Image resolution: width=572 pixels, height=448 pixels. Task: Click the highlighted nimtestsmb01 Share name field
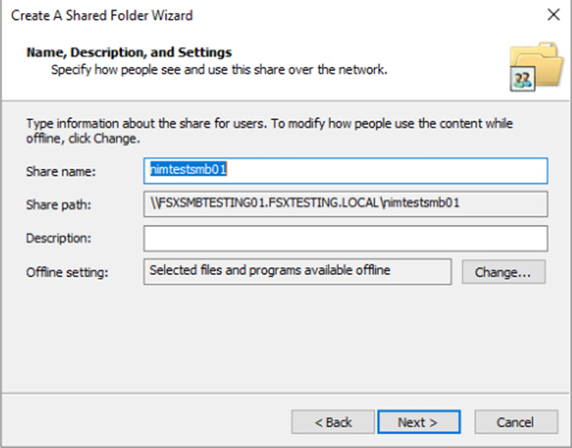point(345,170)
